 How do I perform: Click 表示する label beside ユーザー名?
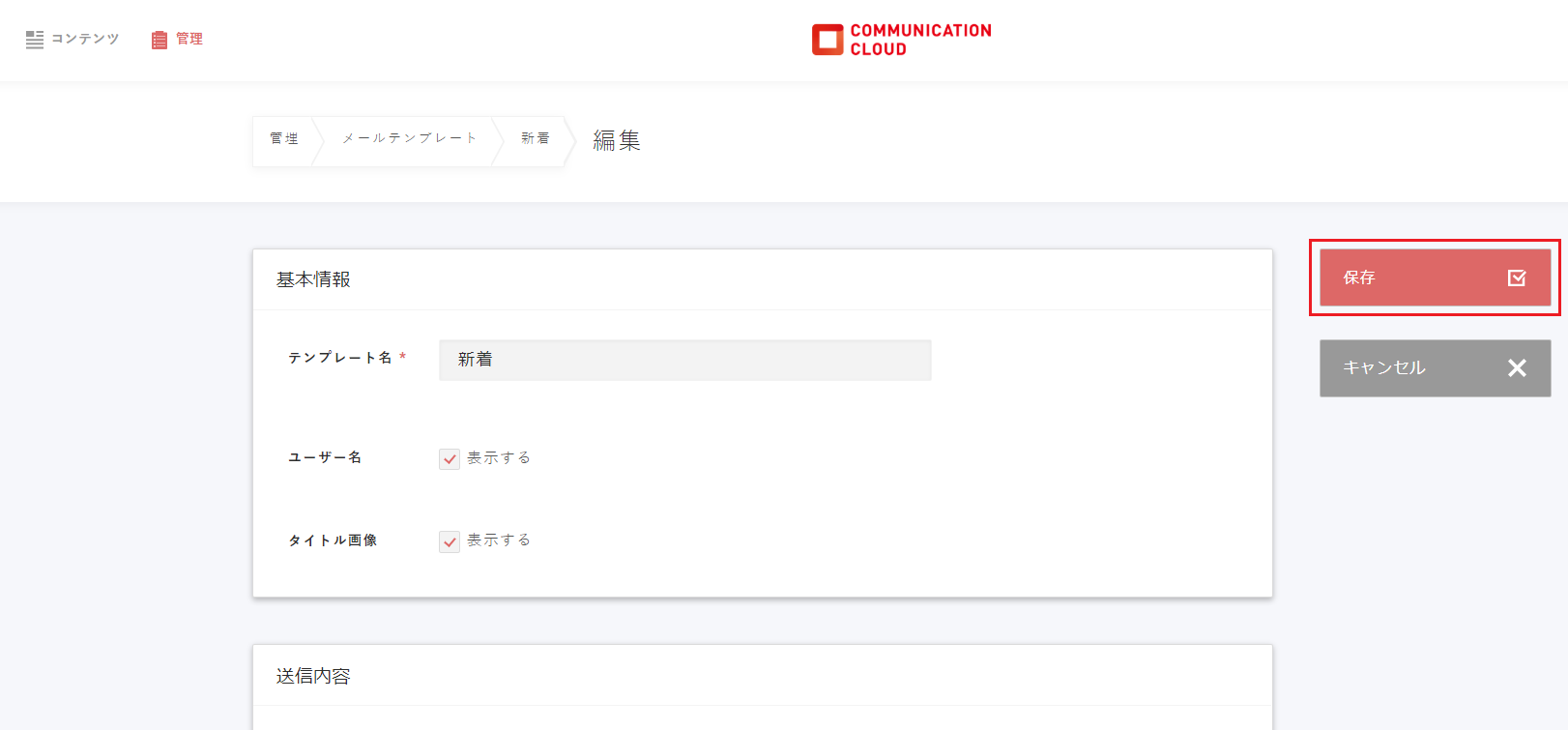499,458
